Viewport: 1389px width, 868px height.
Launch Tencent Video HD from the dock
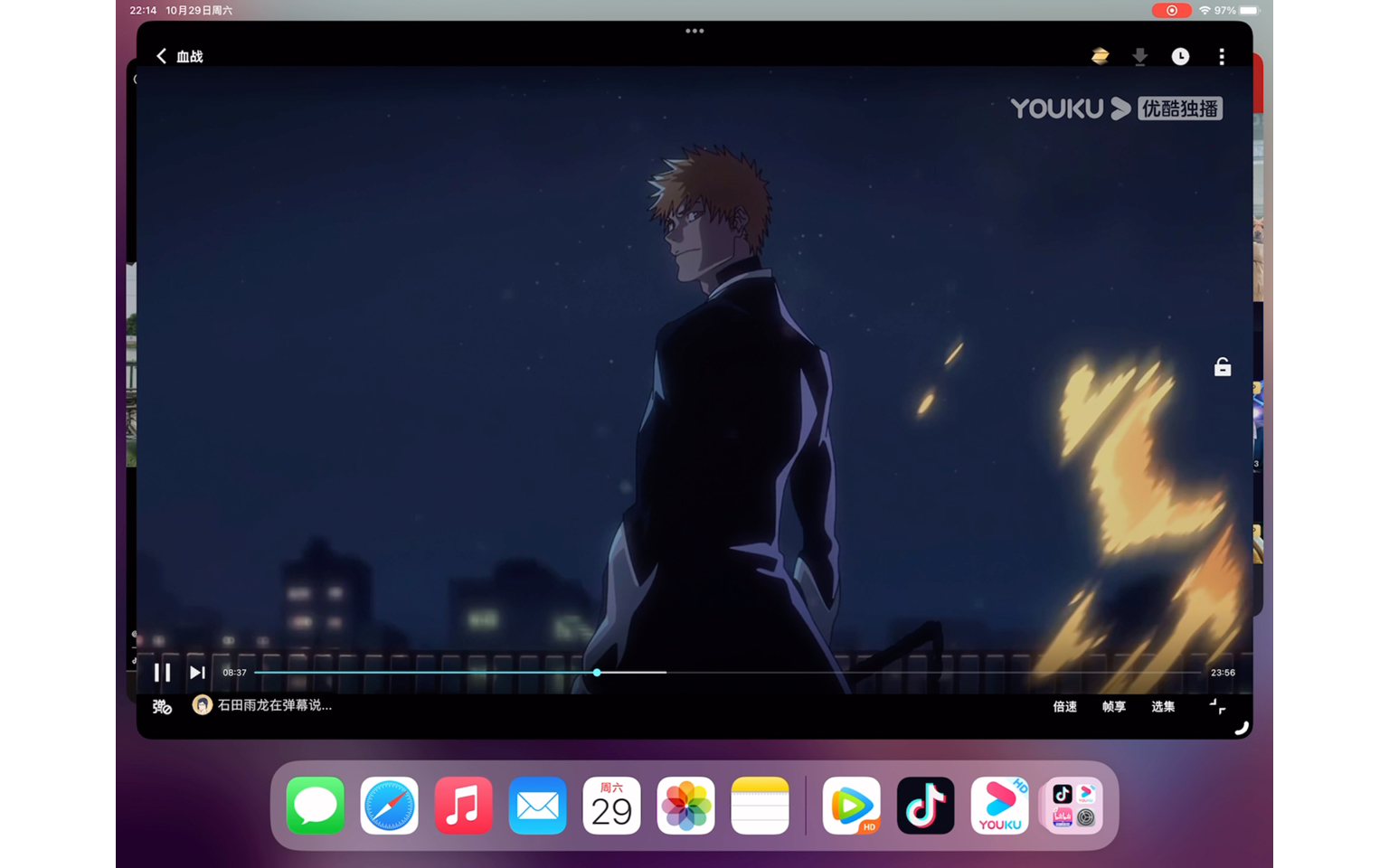click(x=852, y=806)
